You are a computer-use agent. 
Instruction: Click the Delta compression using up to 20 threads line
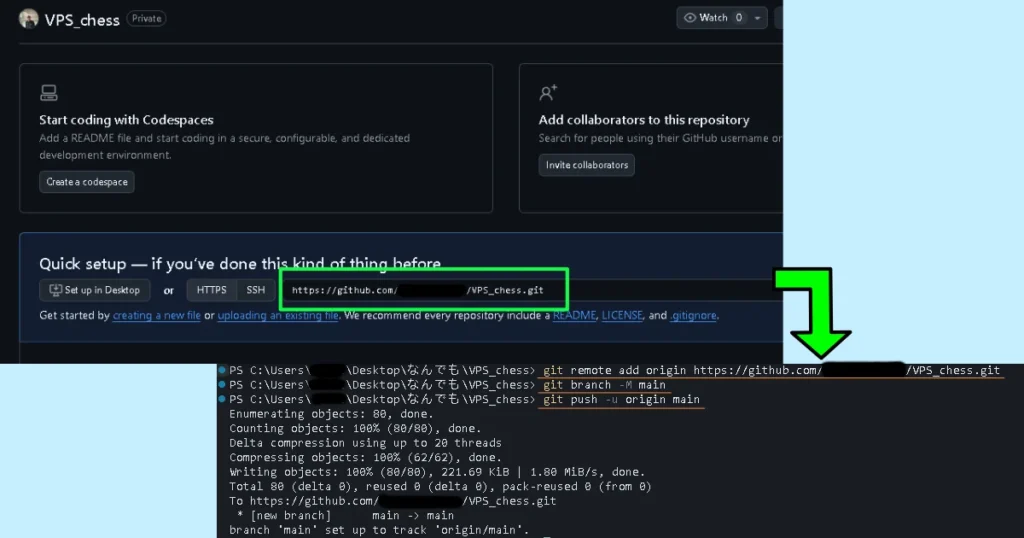click(x=365, y=443)
